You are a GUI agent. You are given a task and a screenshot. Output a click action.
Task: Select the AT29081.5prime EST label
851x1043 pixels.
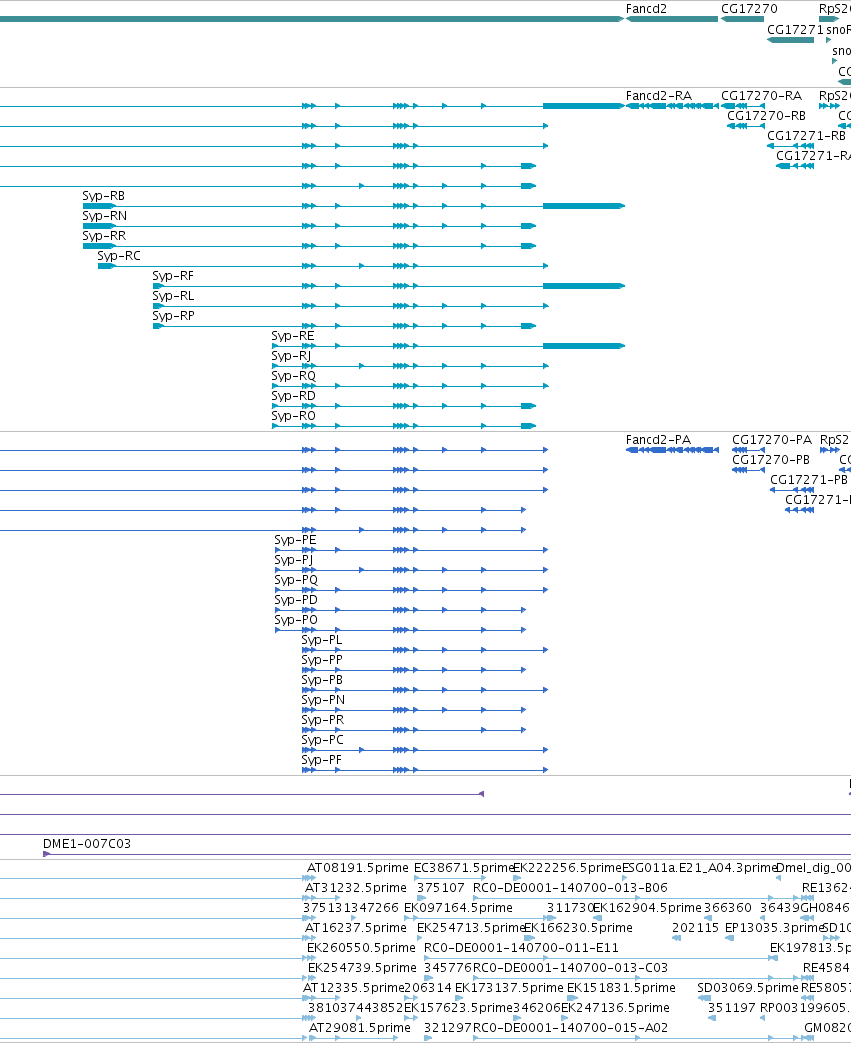click(x=359, y=1027)
